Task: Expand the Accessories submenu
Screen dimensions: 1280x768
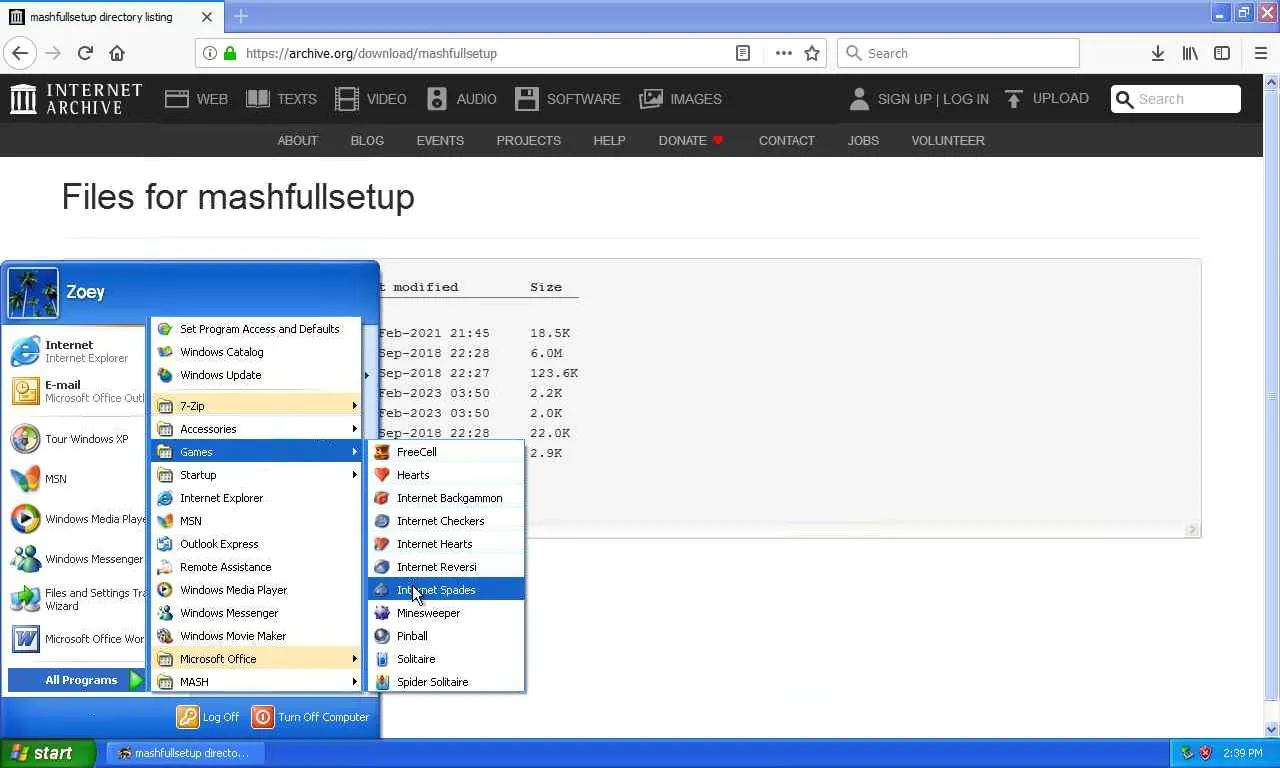Action: tap(256, 429)
